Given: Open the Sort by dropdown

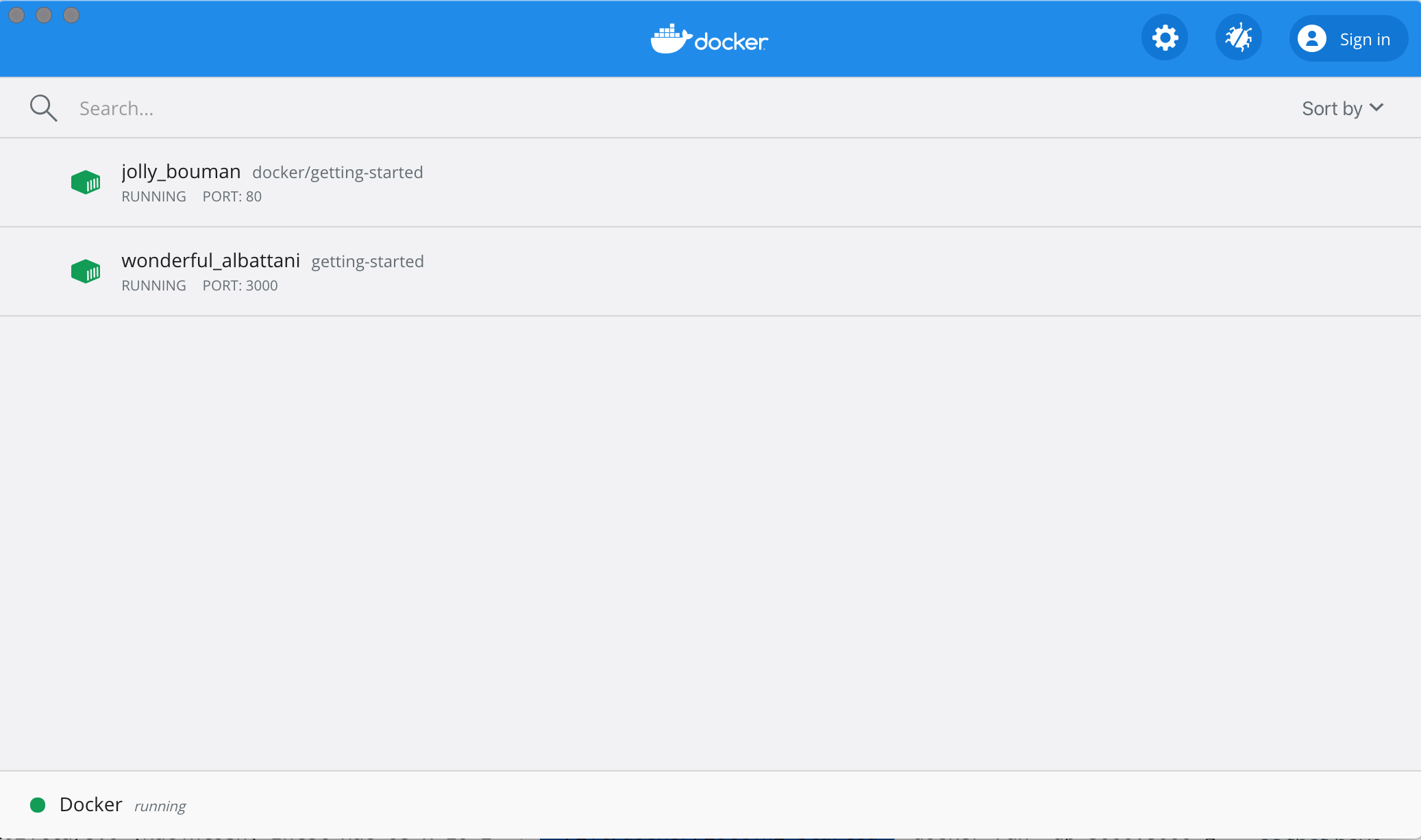Looking at the screenshot, I should 1331,108.
